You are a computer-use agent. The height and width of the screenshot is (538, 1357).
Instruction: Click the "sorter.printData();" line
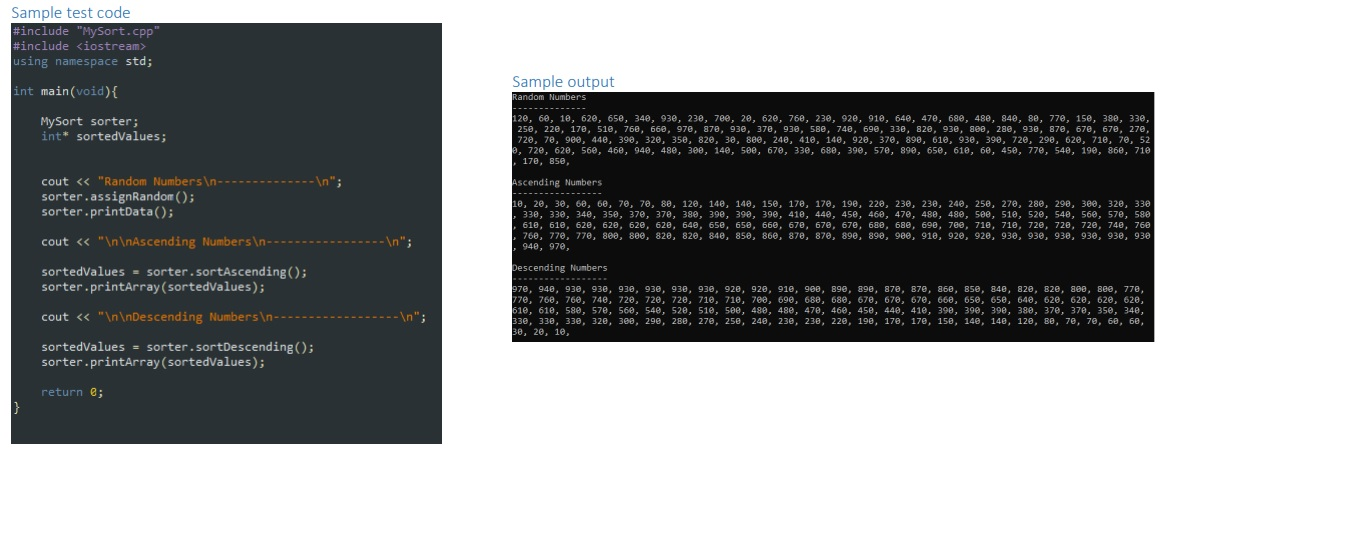pyautogui.click(x=107, y=212)
